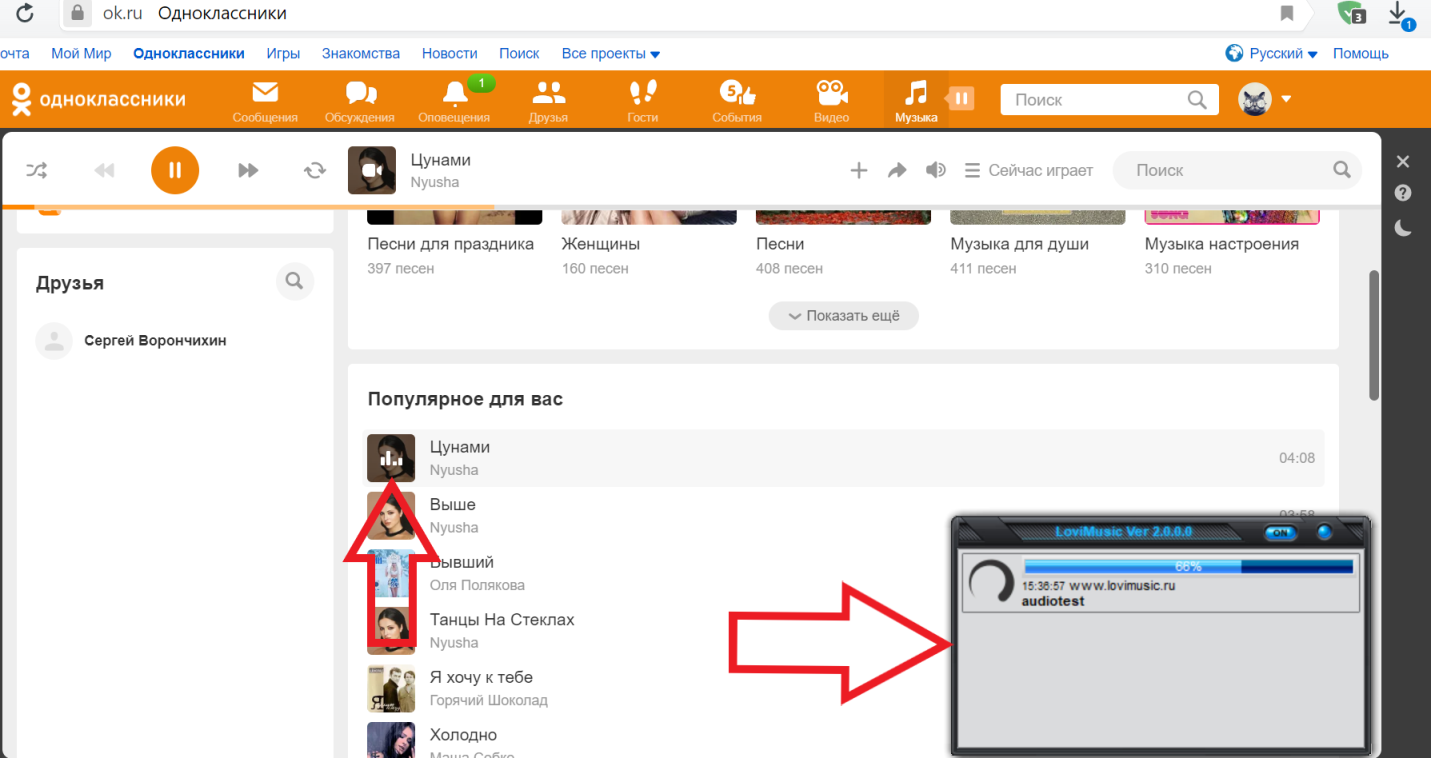Select the Одноклассники portal link
Image resolution: width=1431 pixels, height=758 pixels.
(x=189, y=54)
